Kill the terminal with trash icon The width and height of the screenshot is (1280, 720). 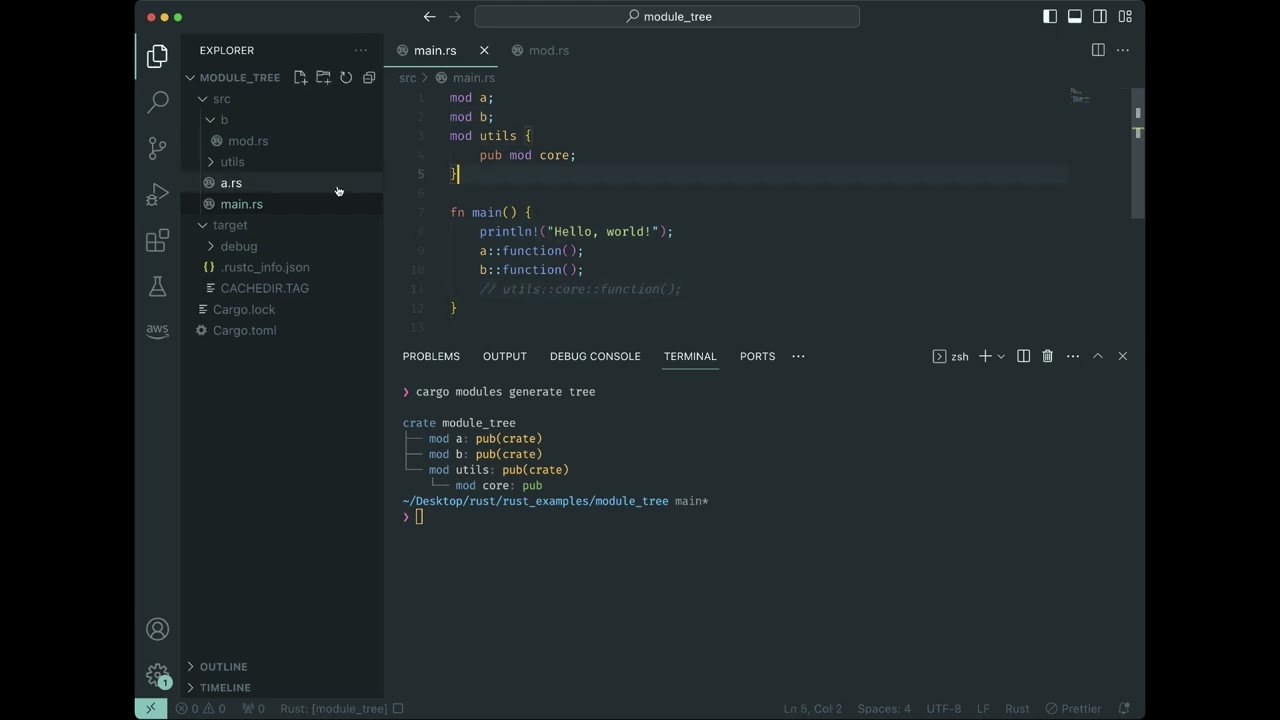pyautogui.click(x=1048, y=356)
